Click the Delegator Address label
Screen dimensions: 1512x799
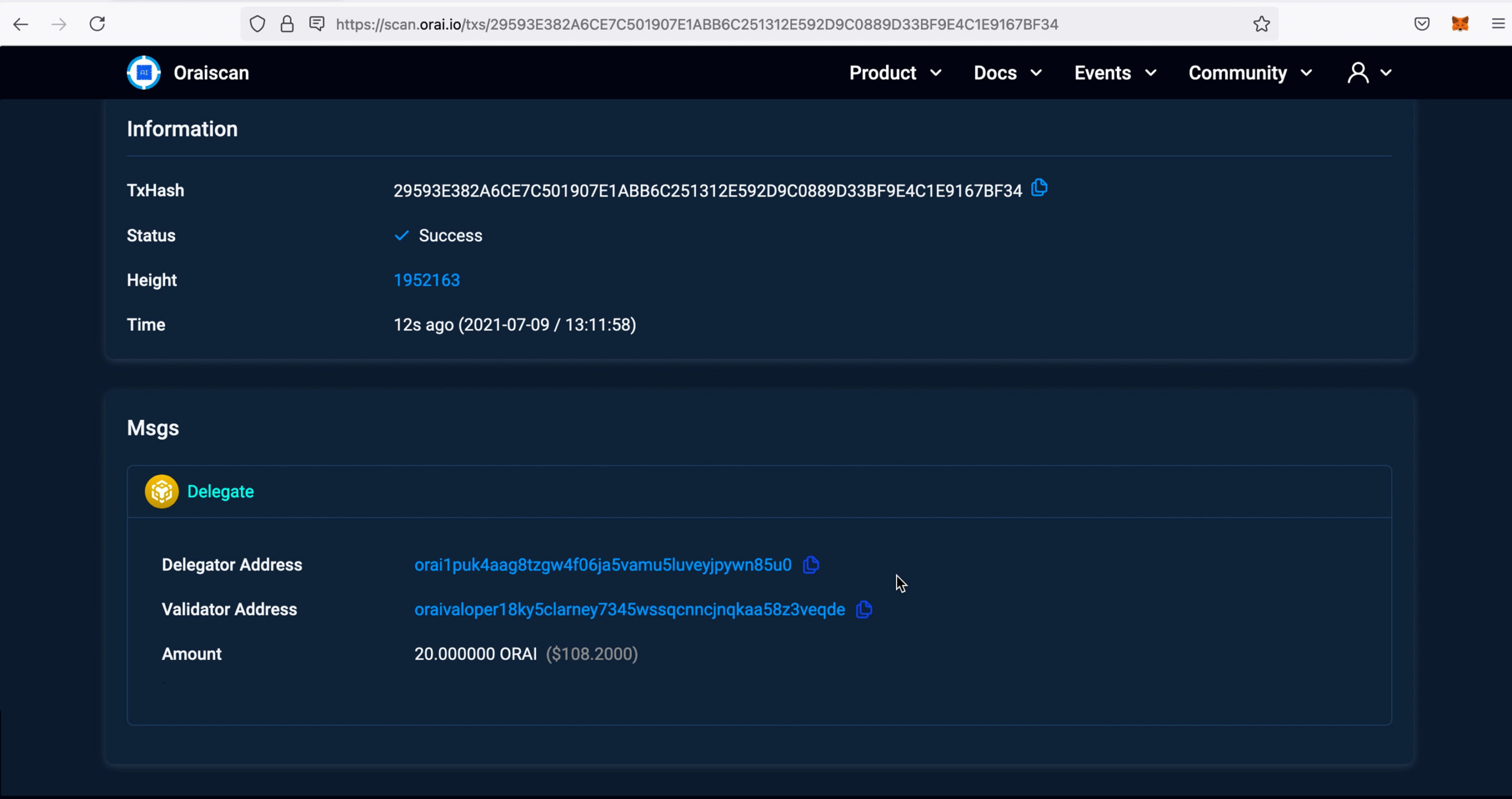tap(232, 565)
